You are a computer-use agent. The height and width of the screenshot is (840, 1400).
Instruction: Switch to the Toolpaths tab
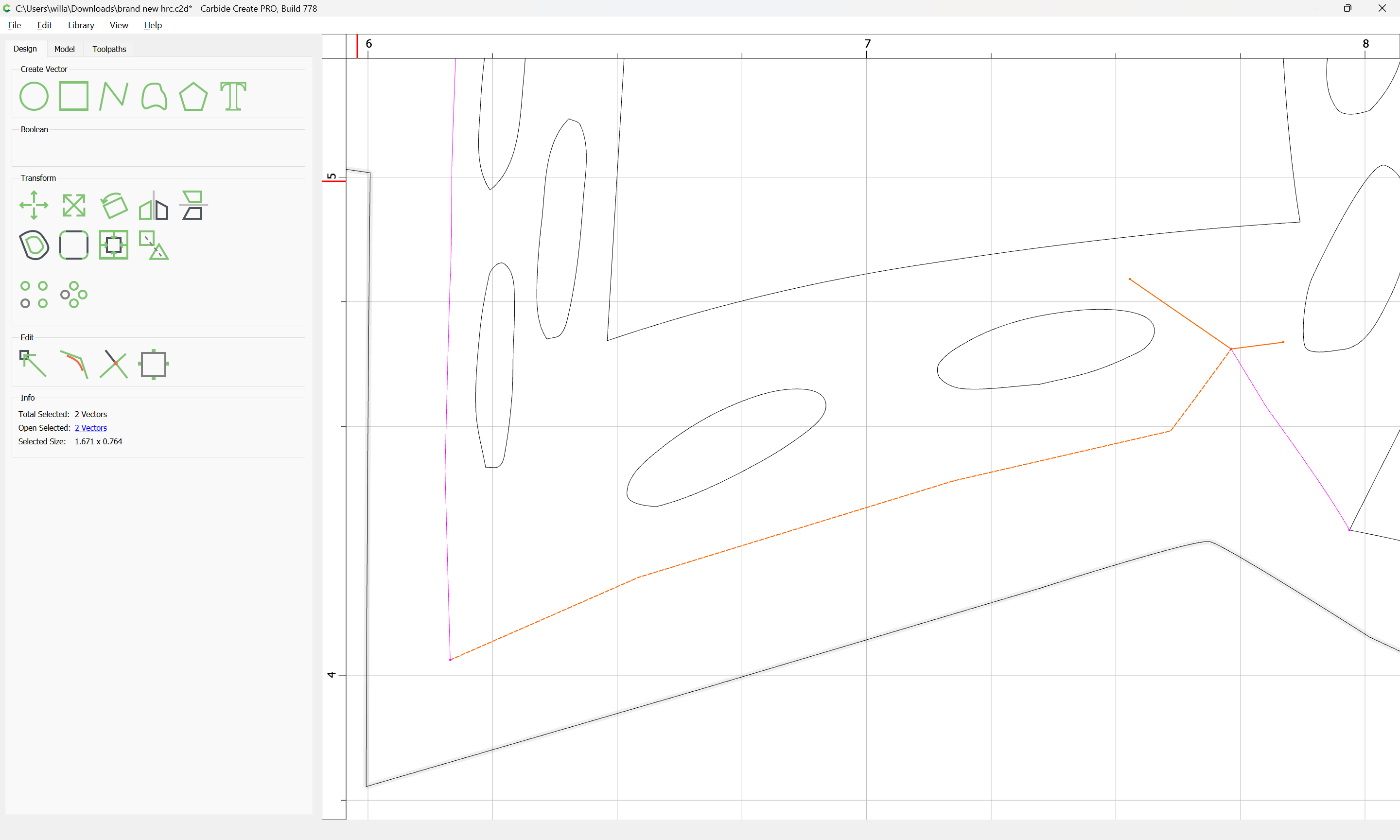click(109, 49)
